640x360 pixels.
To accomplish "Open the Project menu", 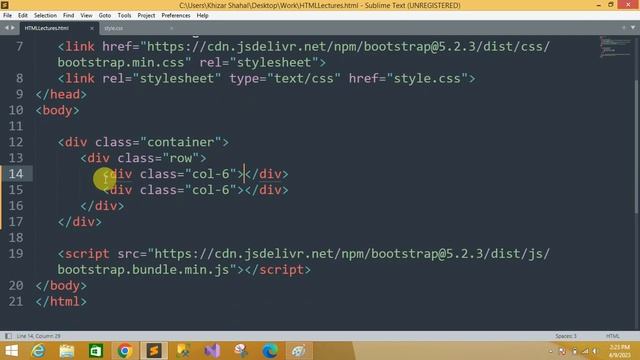I will tap(146, 16).
